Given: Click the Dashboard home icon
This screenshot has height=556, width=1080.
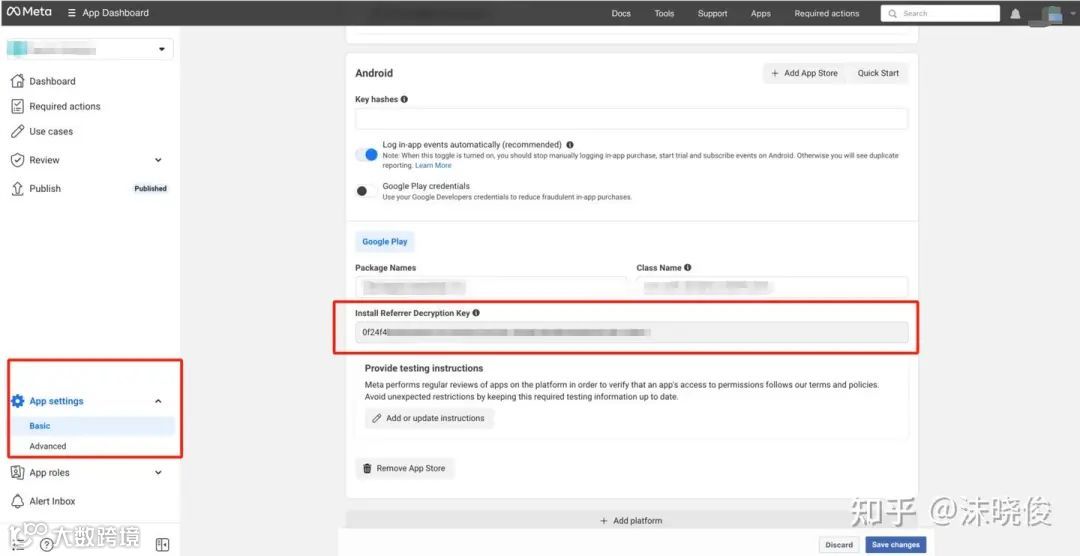Looking at the screenshot, I should (18, 81).
